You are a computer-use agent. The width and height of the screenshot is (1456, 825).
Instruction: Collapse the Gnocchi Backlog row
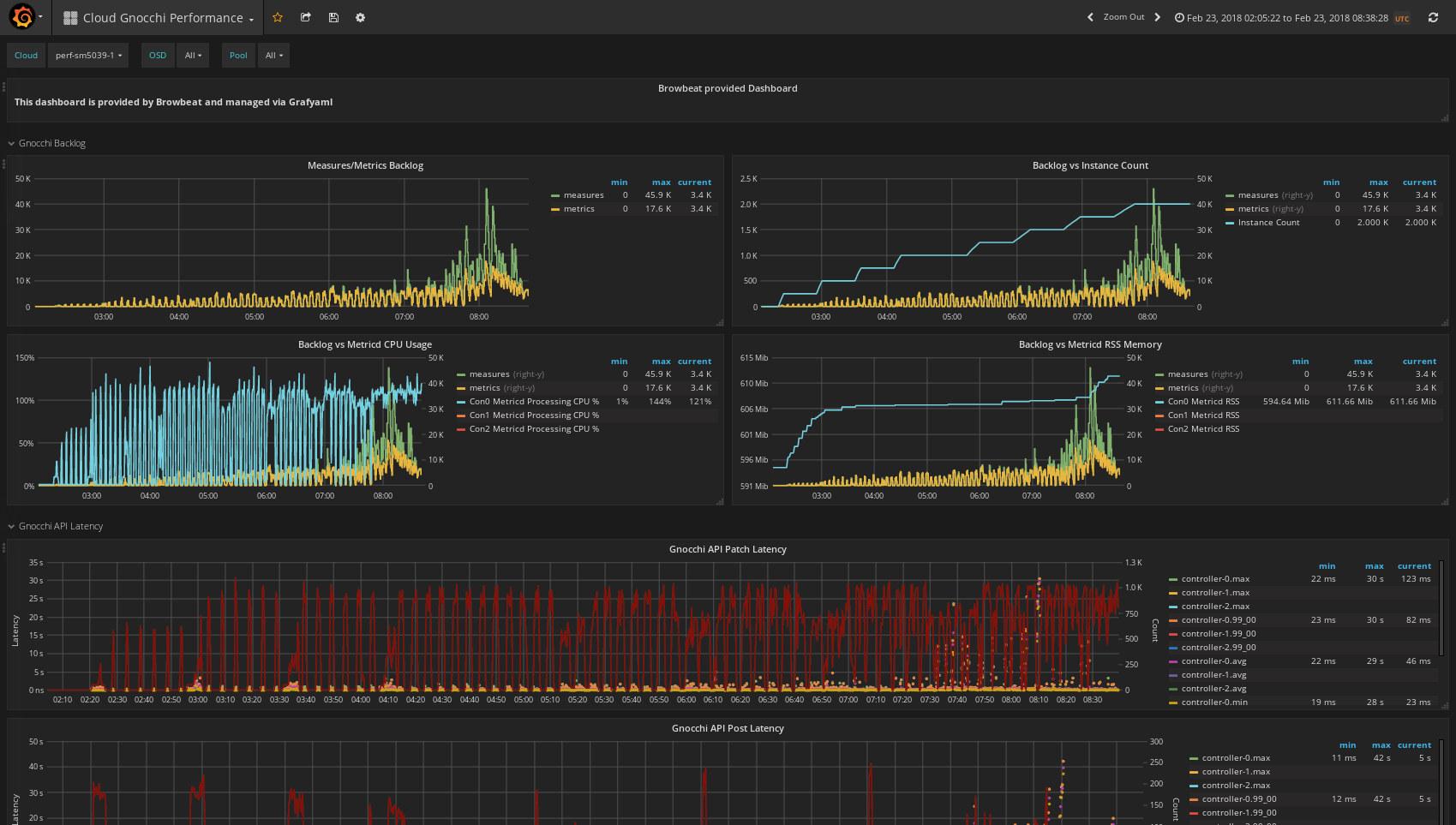(x=51, y=143)
